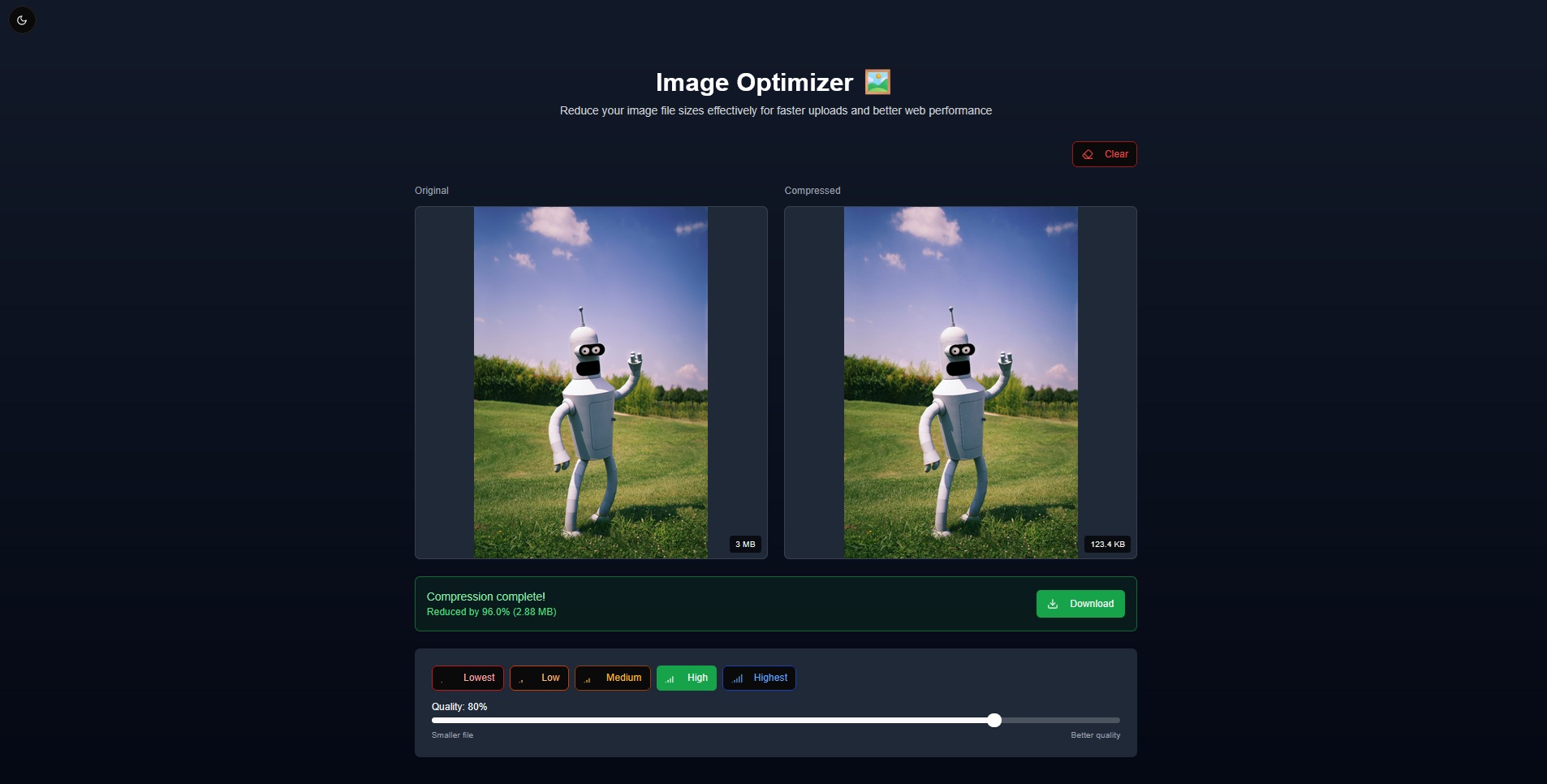The image size is (1547, 784).
Task: Toggle dark mode moon icon
Action: (22, 20)
